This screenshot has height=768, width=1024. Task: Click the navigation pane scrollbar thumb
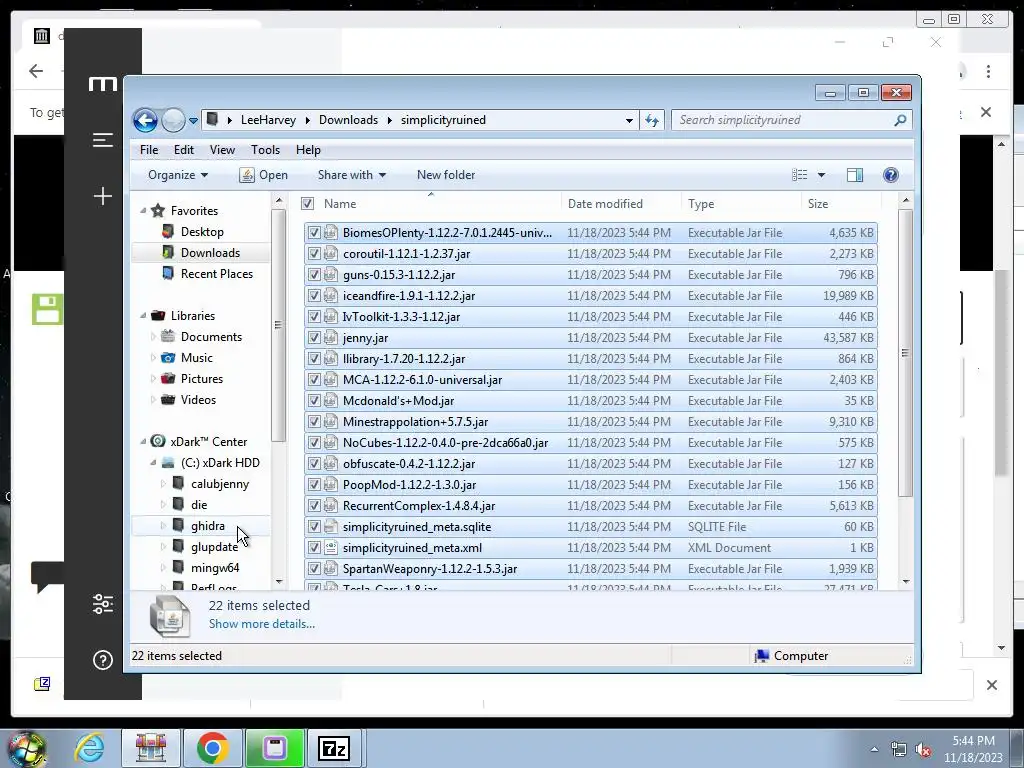(x=278, y=325)
